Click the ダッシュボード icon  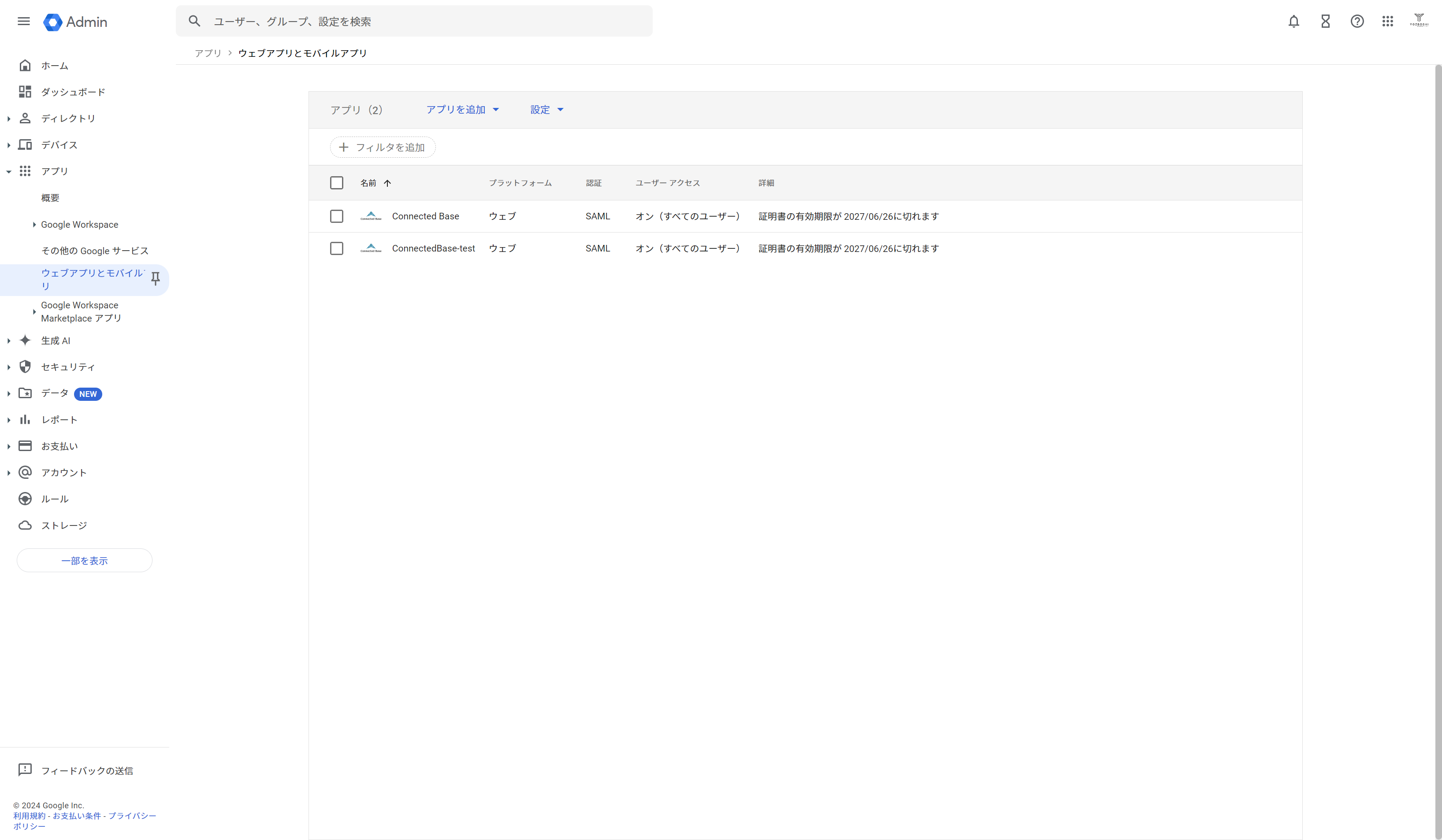pyautogui.click(x=25, y=92)
